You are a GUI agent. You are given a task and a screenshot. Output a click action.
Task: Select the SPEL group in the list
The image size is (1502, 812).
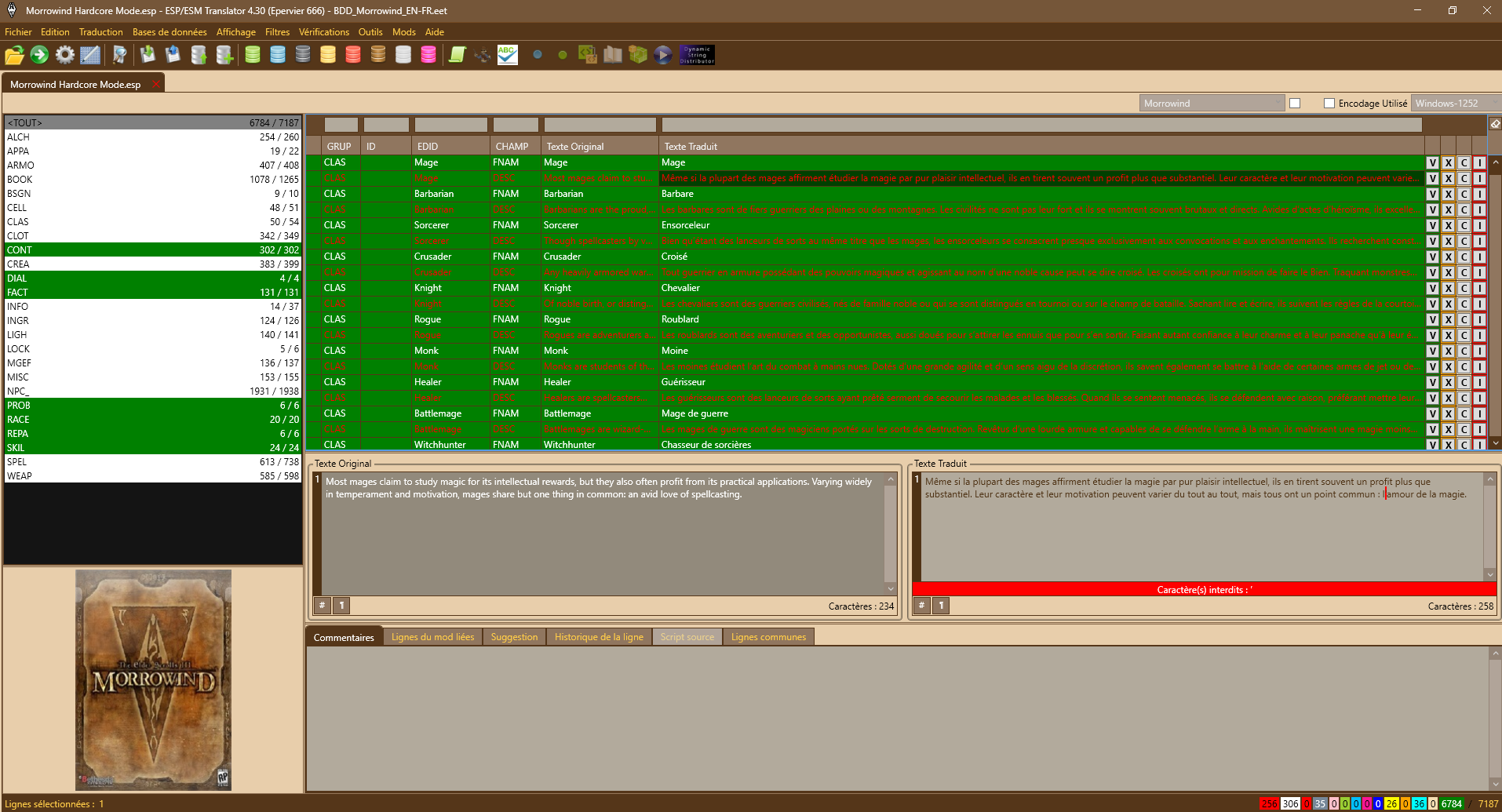pyautogui.click(x=153, y=462)
